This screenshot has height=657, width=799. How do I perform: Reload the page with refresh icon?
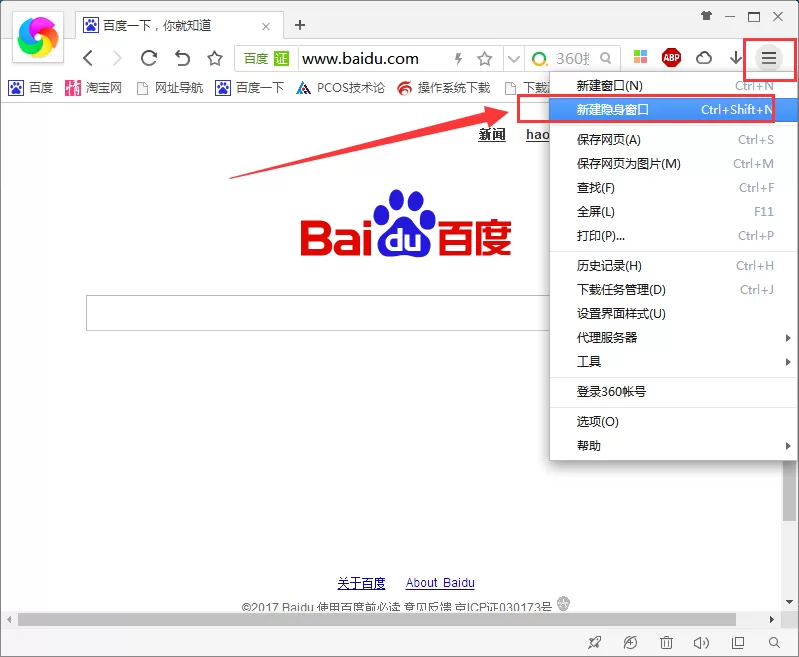pyautogui.click(x=149, y=58)
